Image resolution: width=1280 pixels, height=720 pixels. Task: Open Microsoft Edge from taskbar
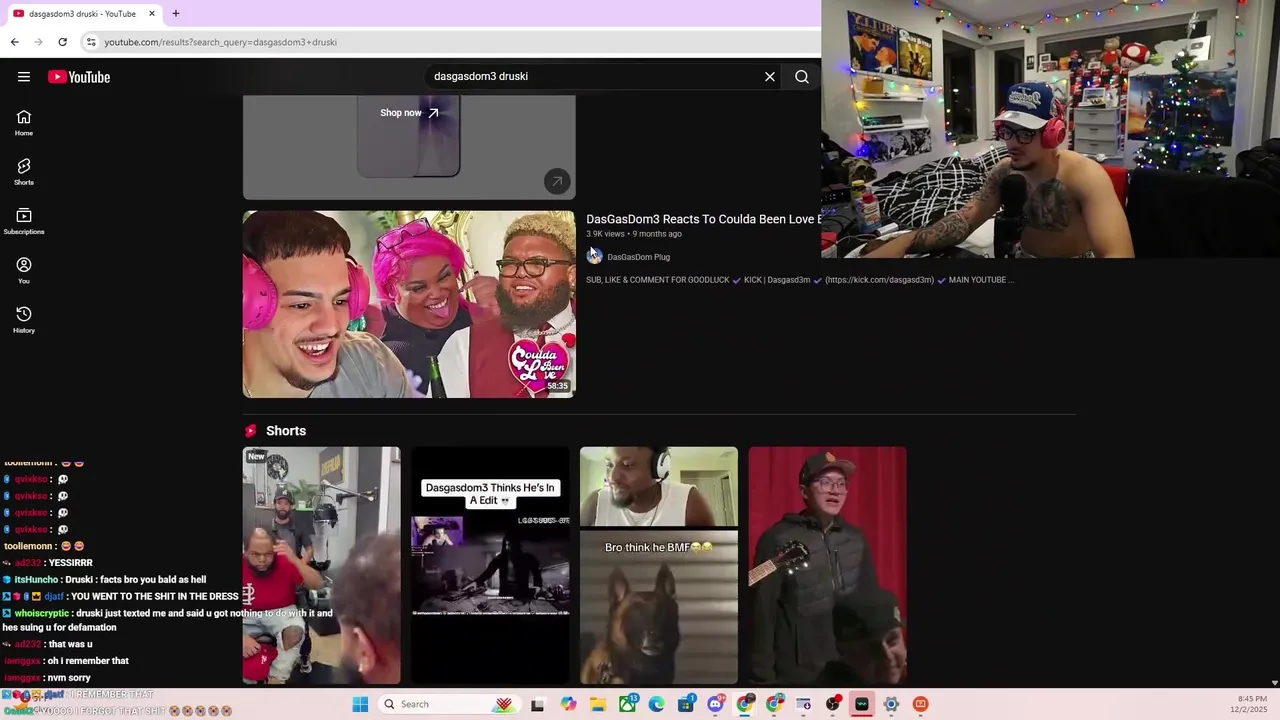pyautogui.click(x=657, y=704)
